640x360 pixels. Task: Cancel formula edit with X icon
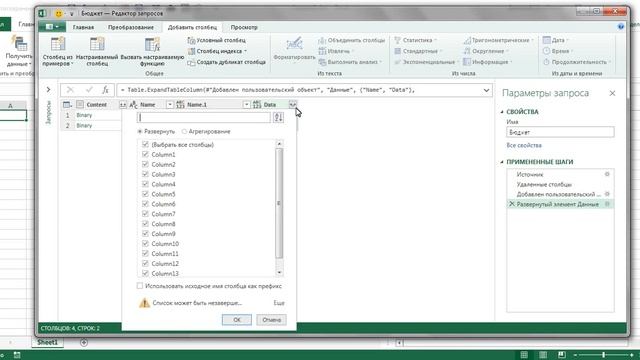[x=70, y=90]
